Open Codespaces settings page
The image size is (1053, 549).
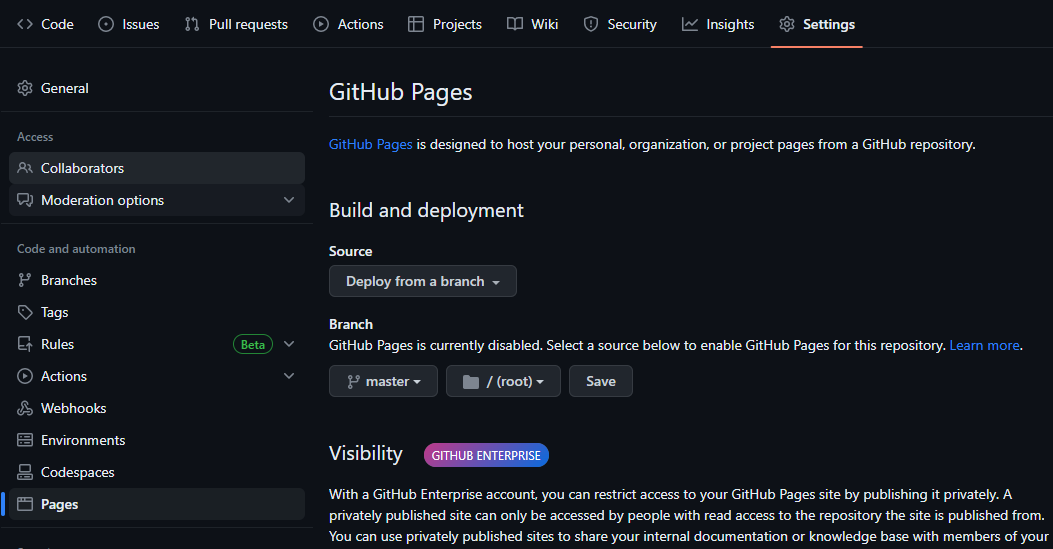click(157, 472)
